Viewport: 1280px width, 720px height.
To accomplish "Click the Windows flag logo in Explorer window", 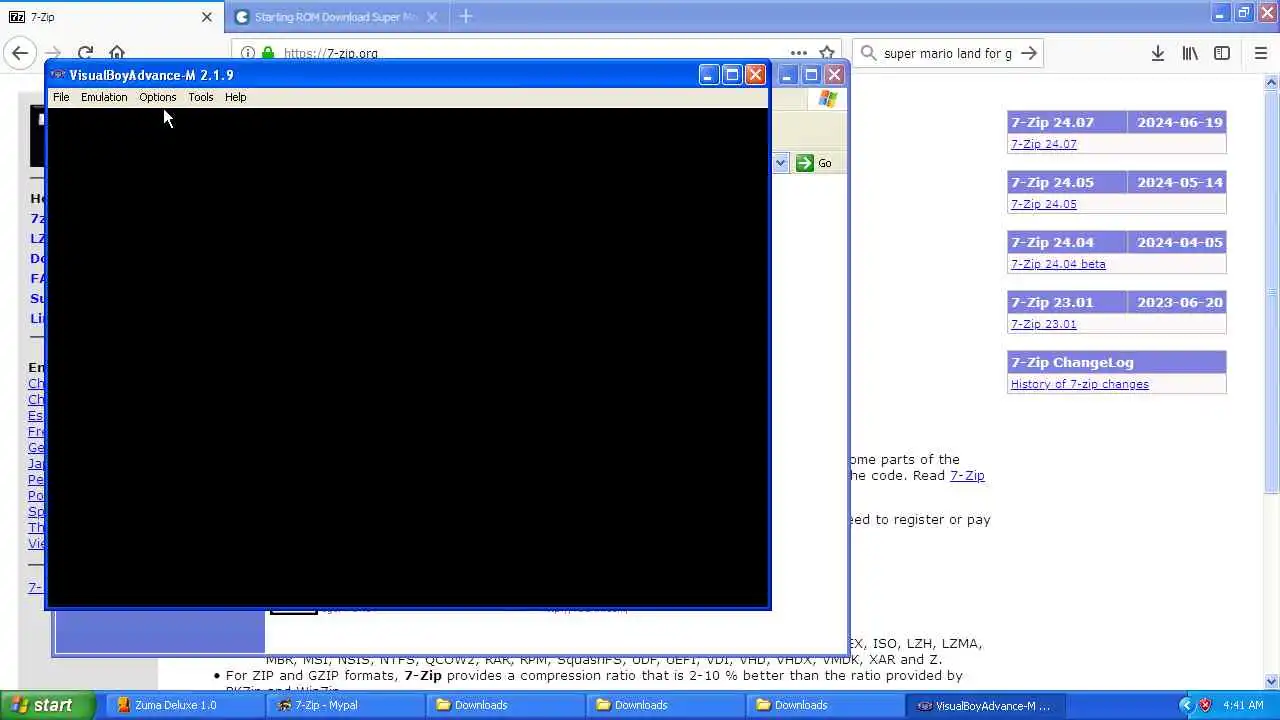I will (827, 98).
